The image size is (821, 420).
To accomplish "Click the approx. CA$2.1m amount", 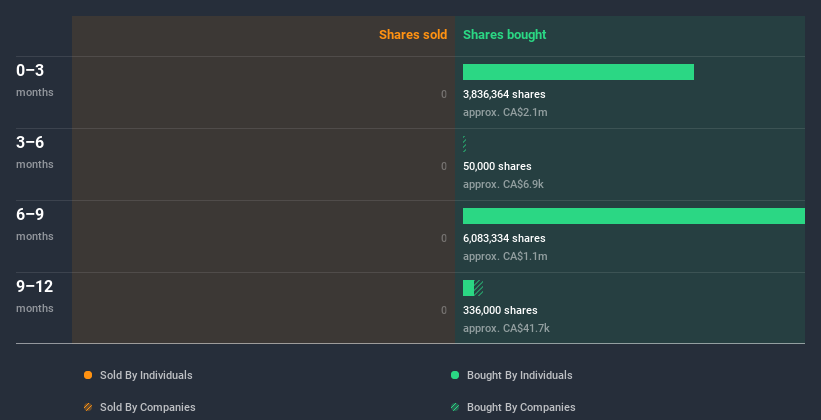I will click(505, 112).
